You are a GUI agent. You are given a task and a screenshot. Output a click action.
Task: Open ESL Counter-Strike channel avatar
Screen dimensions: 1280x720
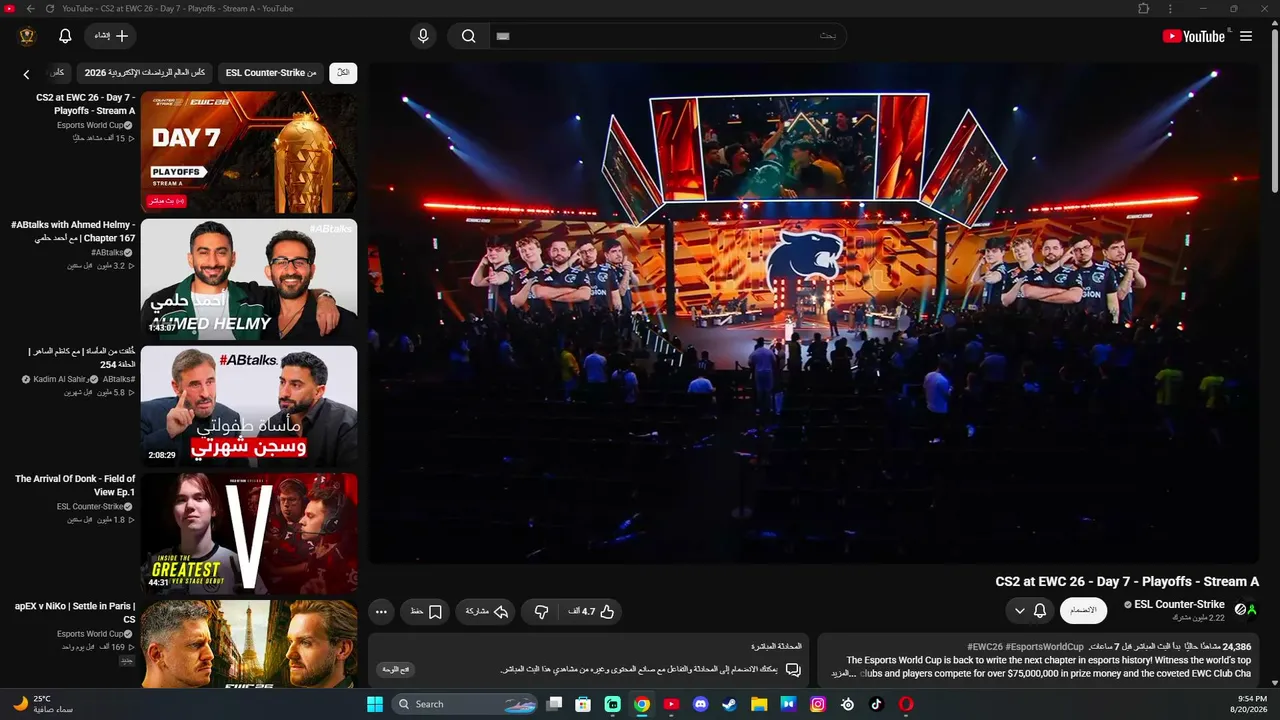click(x=1246, y=609)
